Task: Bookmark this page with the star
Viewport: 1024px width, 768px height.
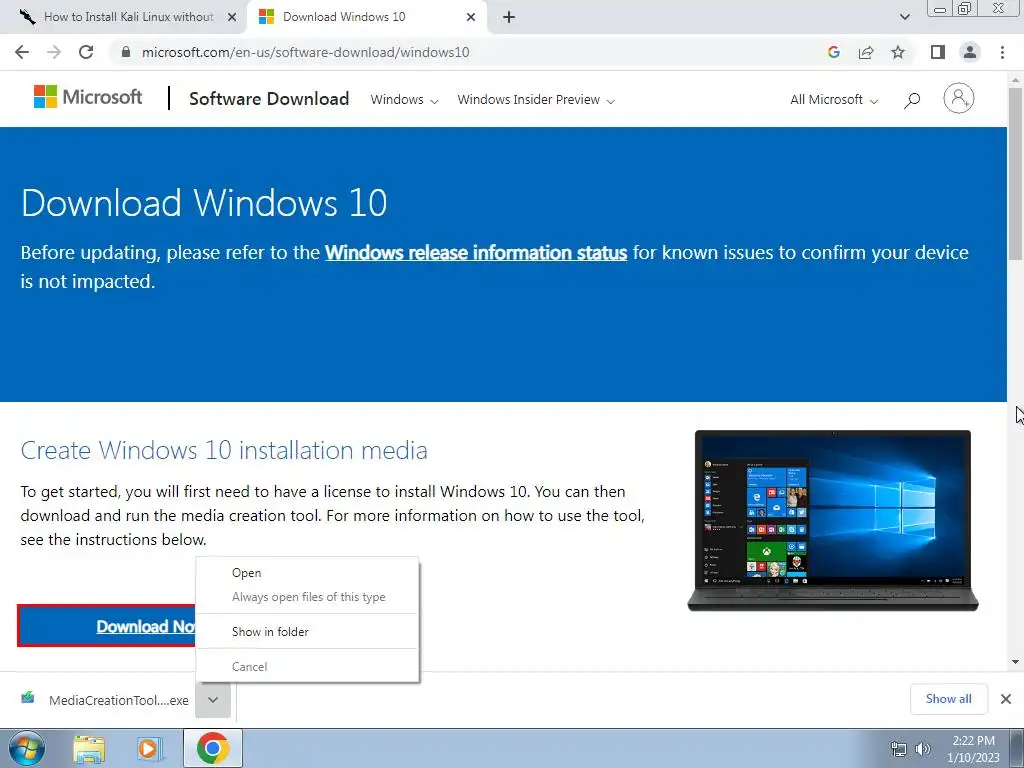Action: [x=898, y=52]
